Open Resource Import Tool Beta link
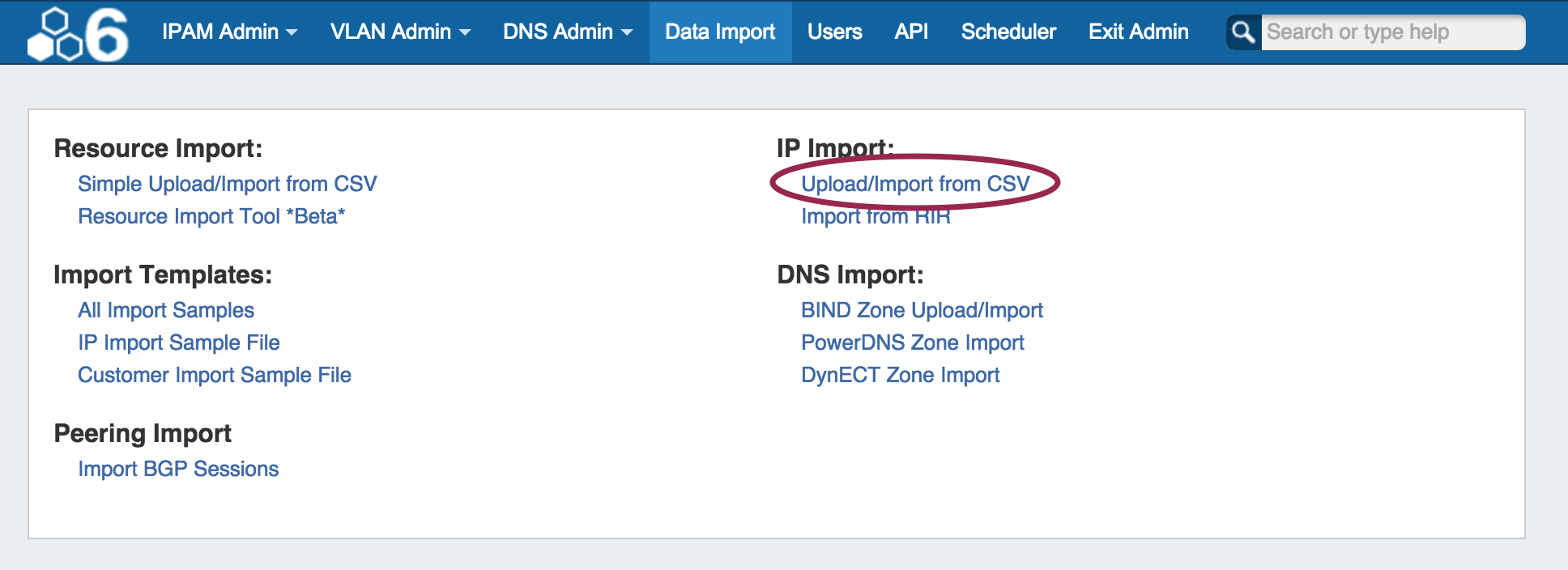Viewport: 1568px width, 570px height. tap(211, 217)
